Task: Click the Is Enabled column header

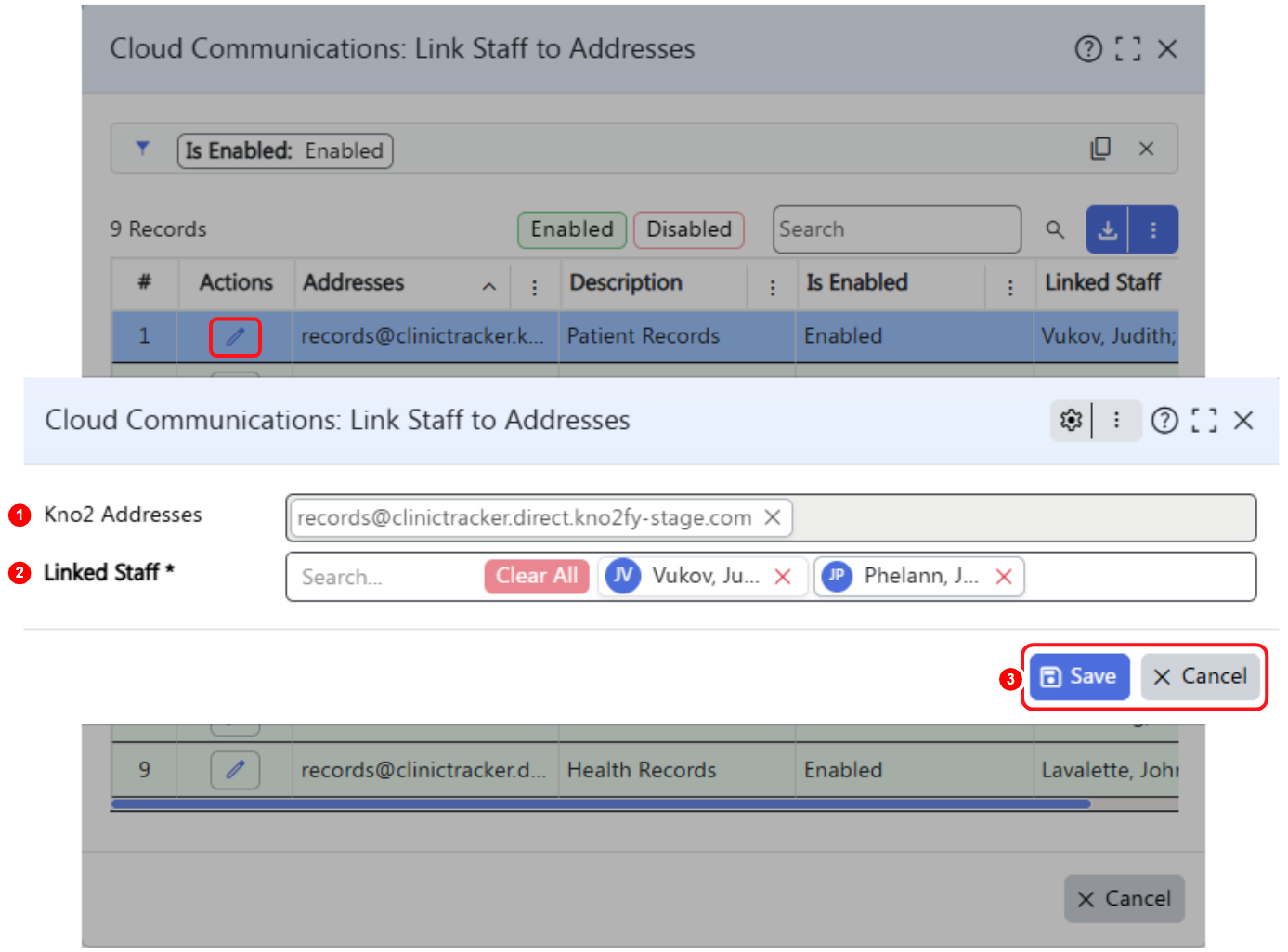Action: click(x=857, y=282)
